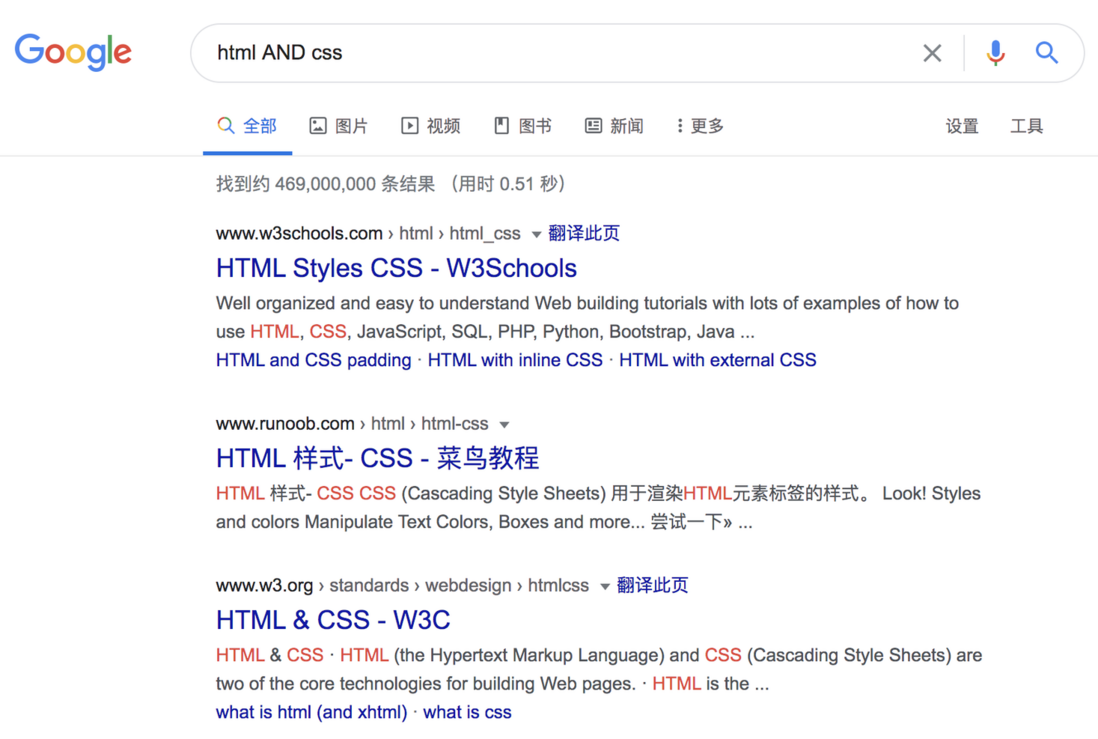1098x739 pixels.
Task: Switch to the 图书 books tab
Action: (x=522, y=126)
